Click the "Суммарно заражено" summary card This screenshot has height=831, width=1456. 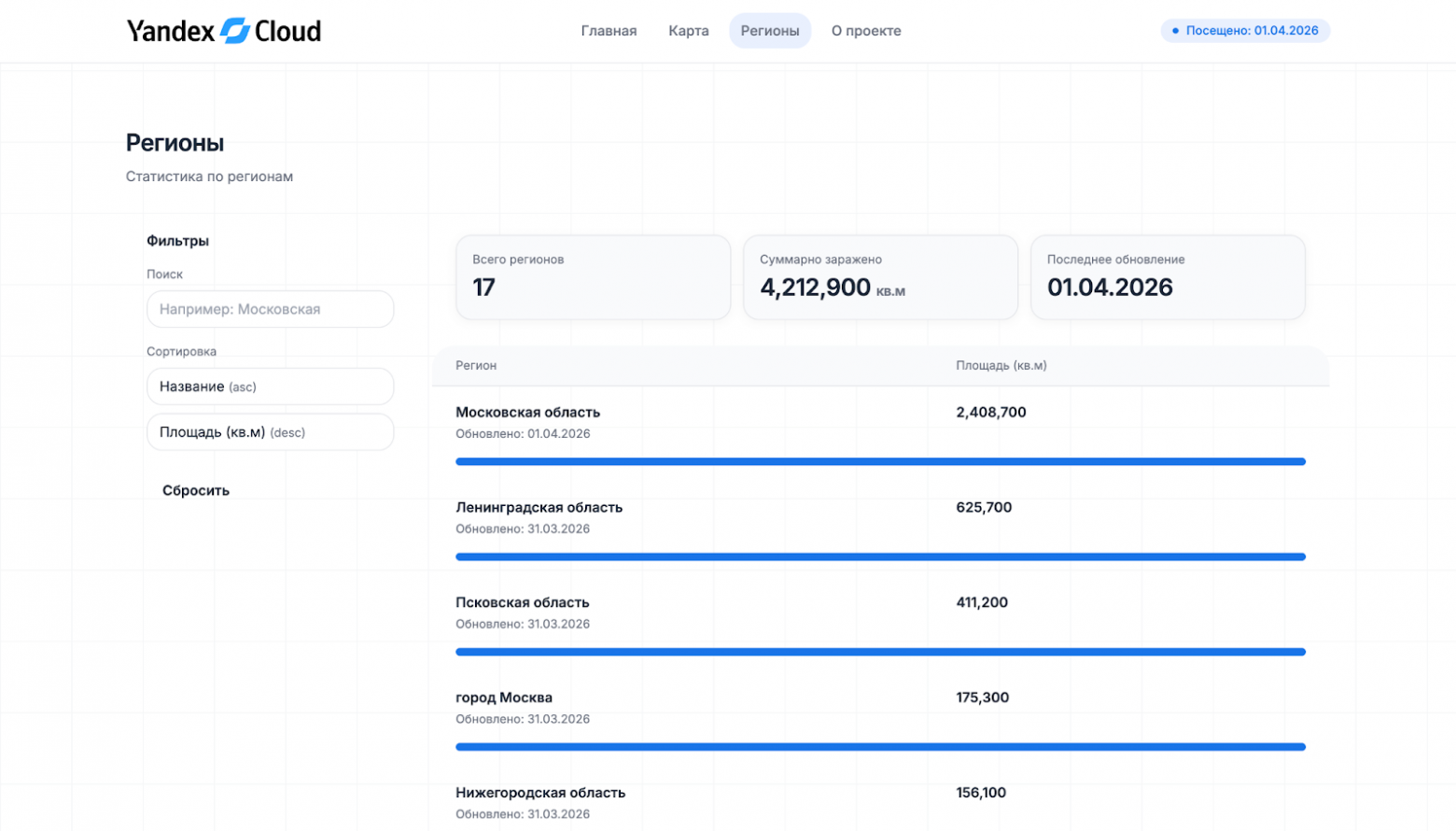coord(879,277)
